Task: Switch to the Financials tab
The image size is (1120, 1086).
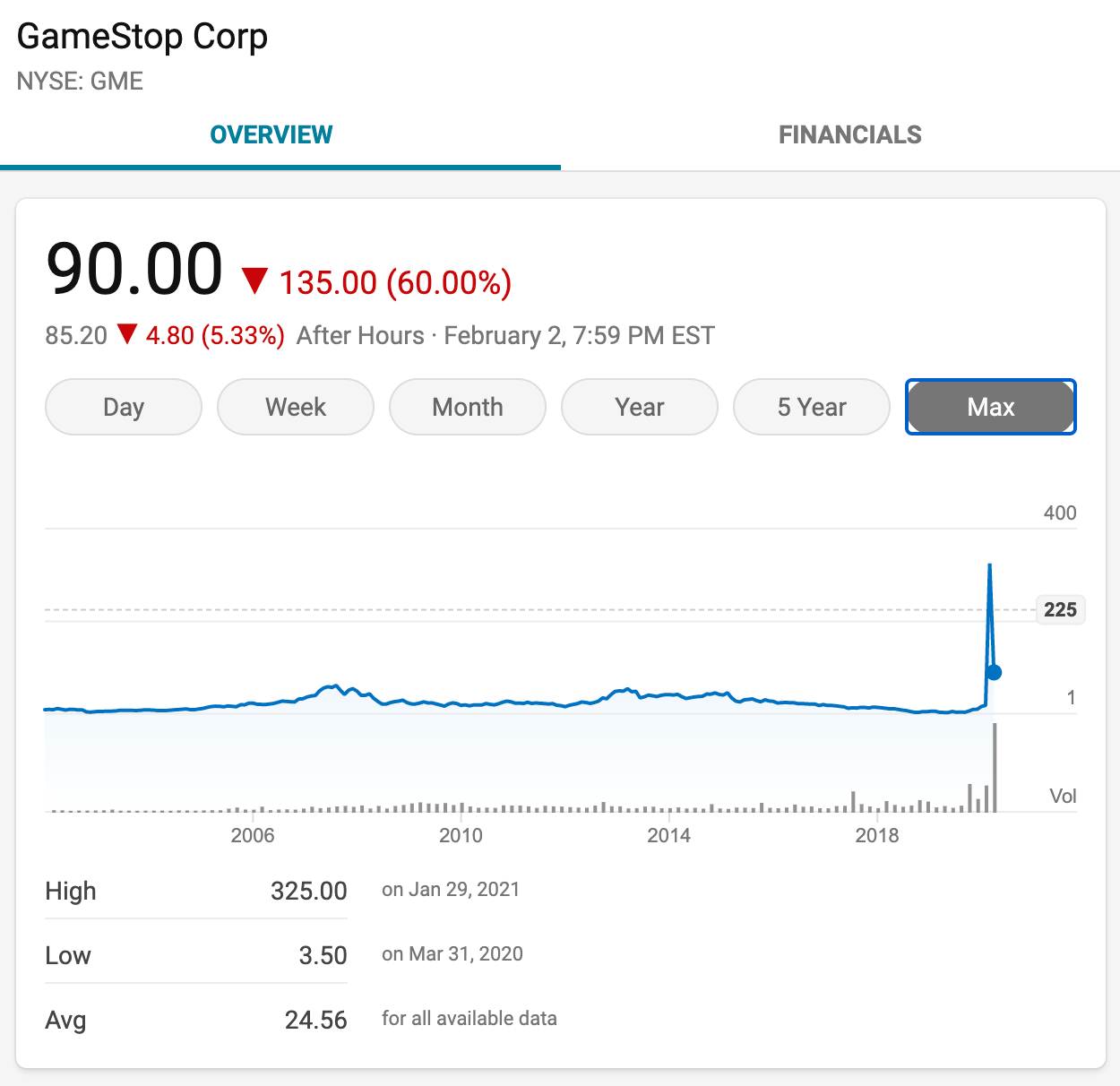Action: coord(849,134)
